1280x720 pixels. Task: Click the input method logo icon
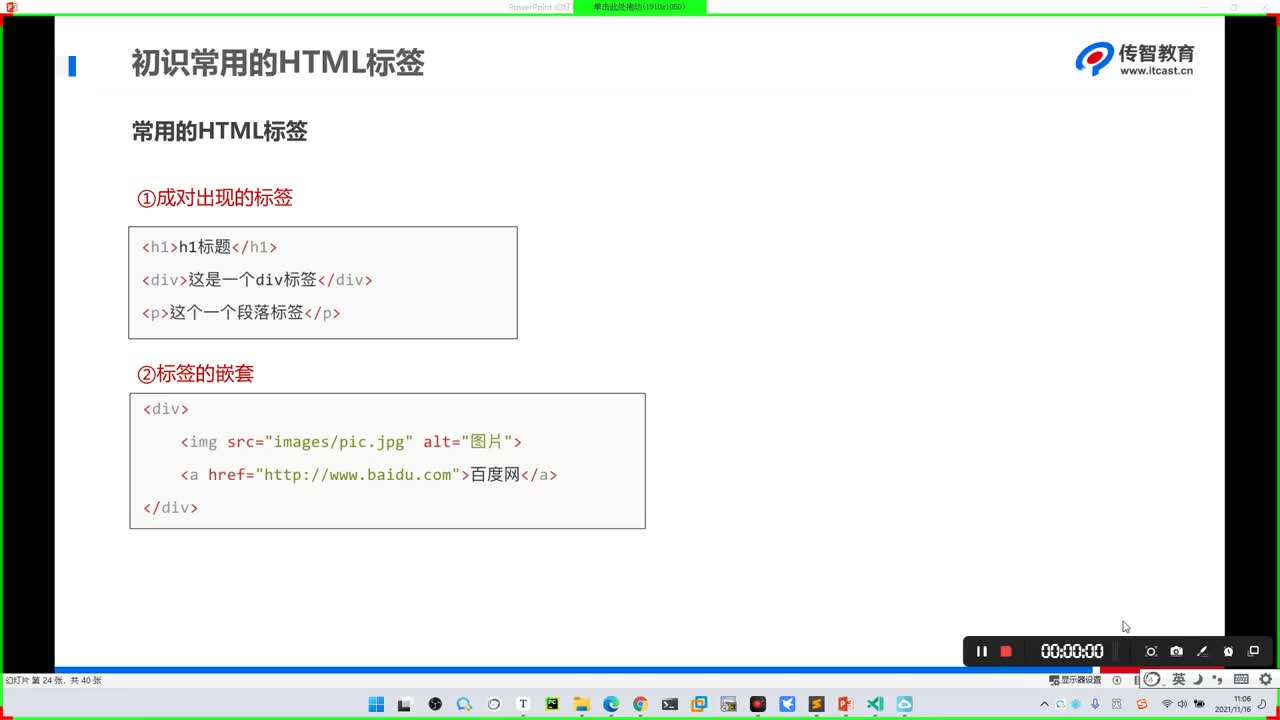tap(1152, 679)
